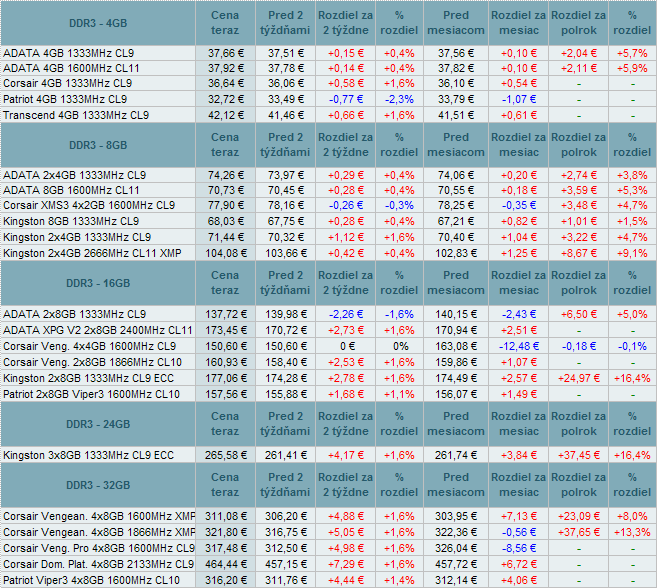
Task: Select the '140,15 €' month-ago price cell
Action: pyautogui.click(x=456, y=314)
